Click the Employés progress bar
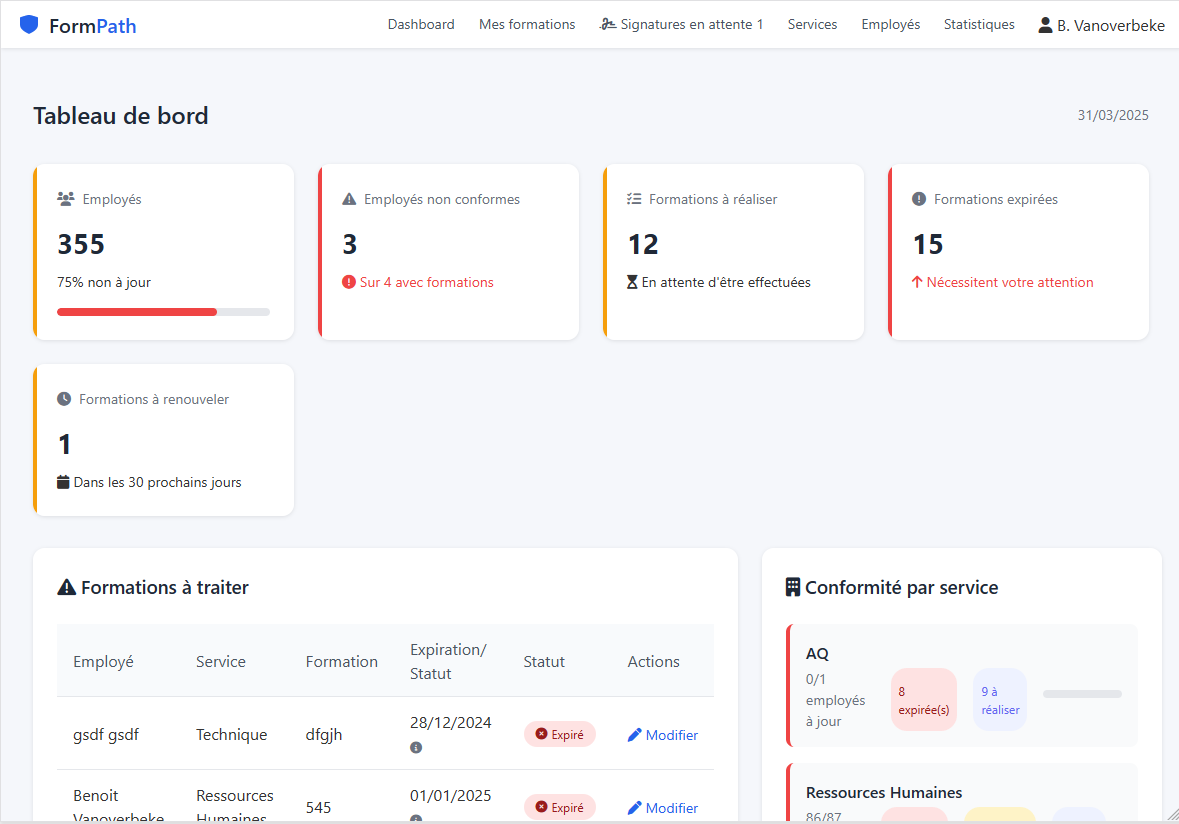This screenshot has width=1179, height=824. pos(163,312)
